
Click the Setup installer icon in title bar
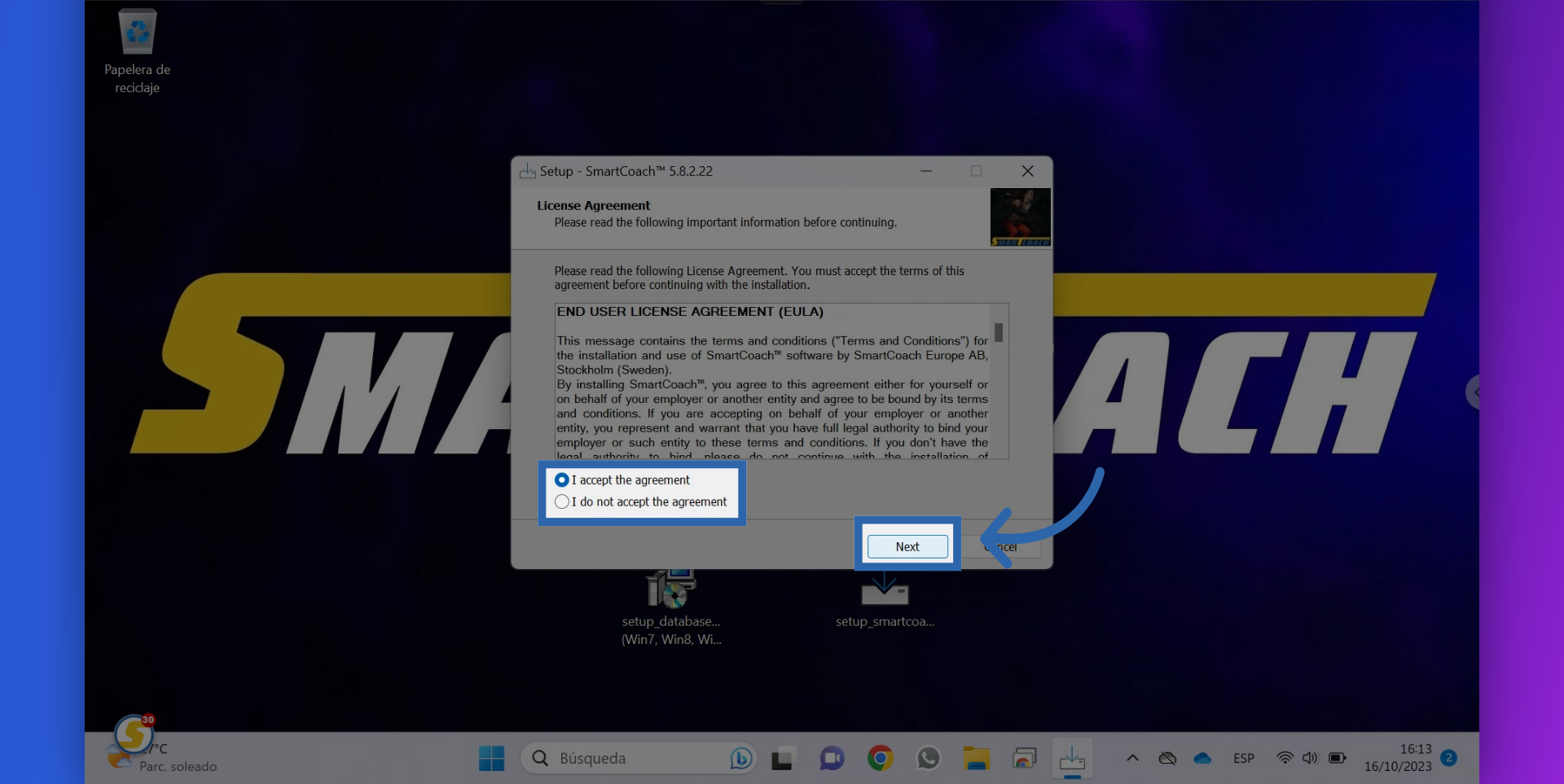tap(527, 171)
